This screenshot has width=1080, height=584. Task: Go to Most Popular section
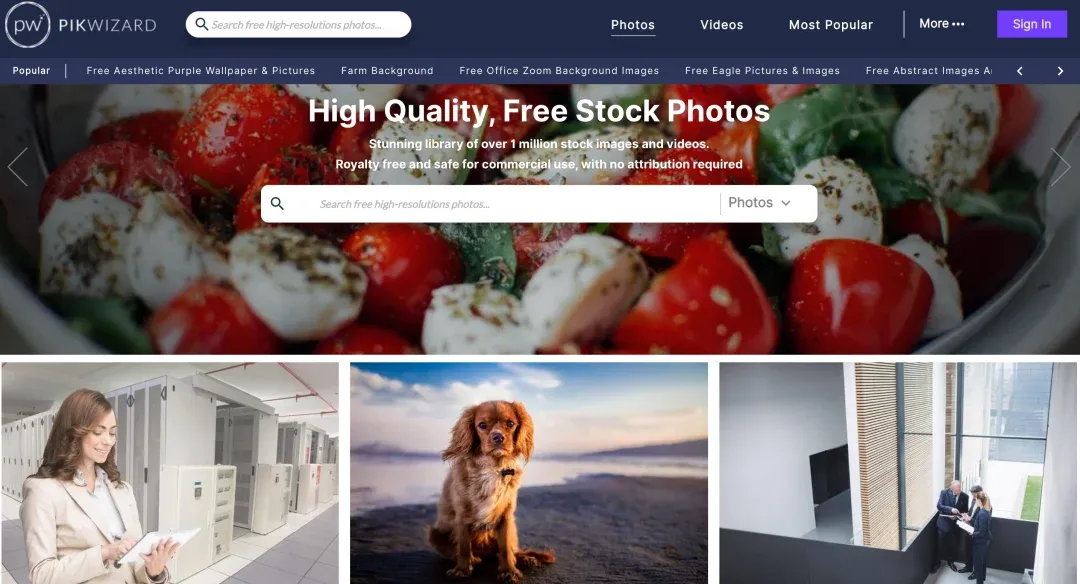831,25
